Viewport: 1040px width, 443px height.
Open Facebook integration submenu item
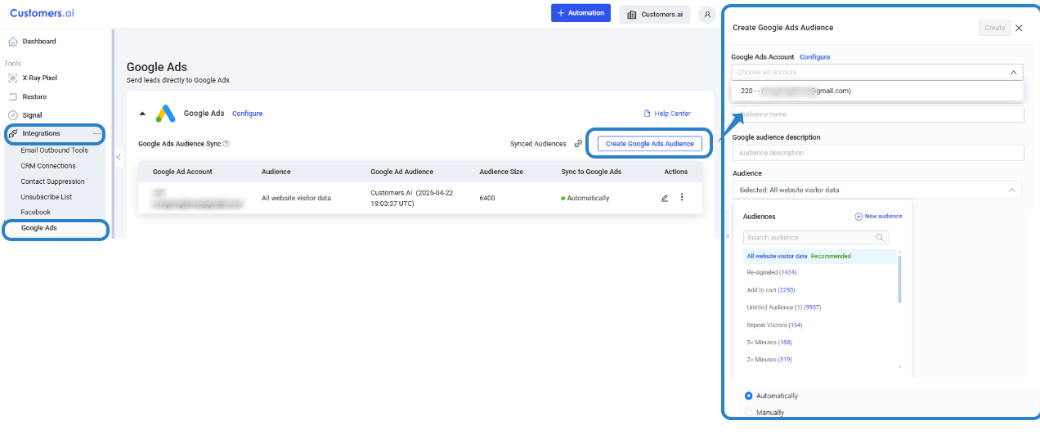point(35,212)
